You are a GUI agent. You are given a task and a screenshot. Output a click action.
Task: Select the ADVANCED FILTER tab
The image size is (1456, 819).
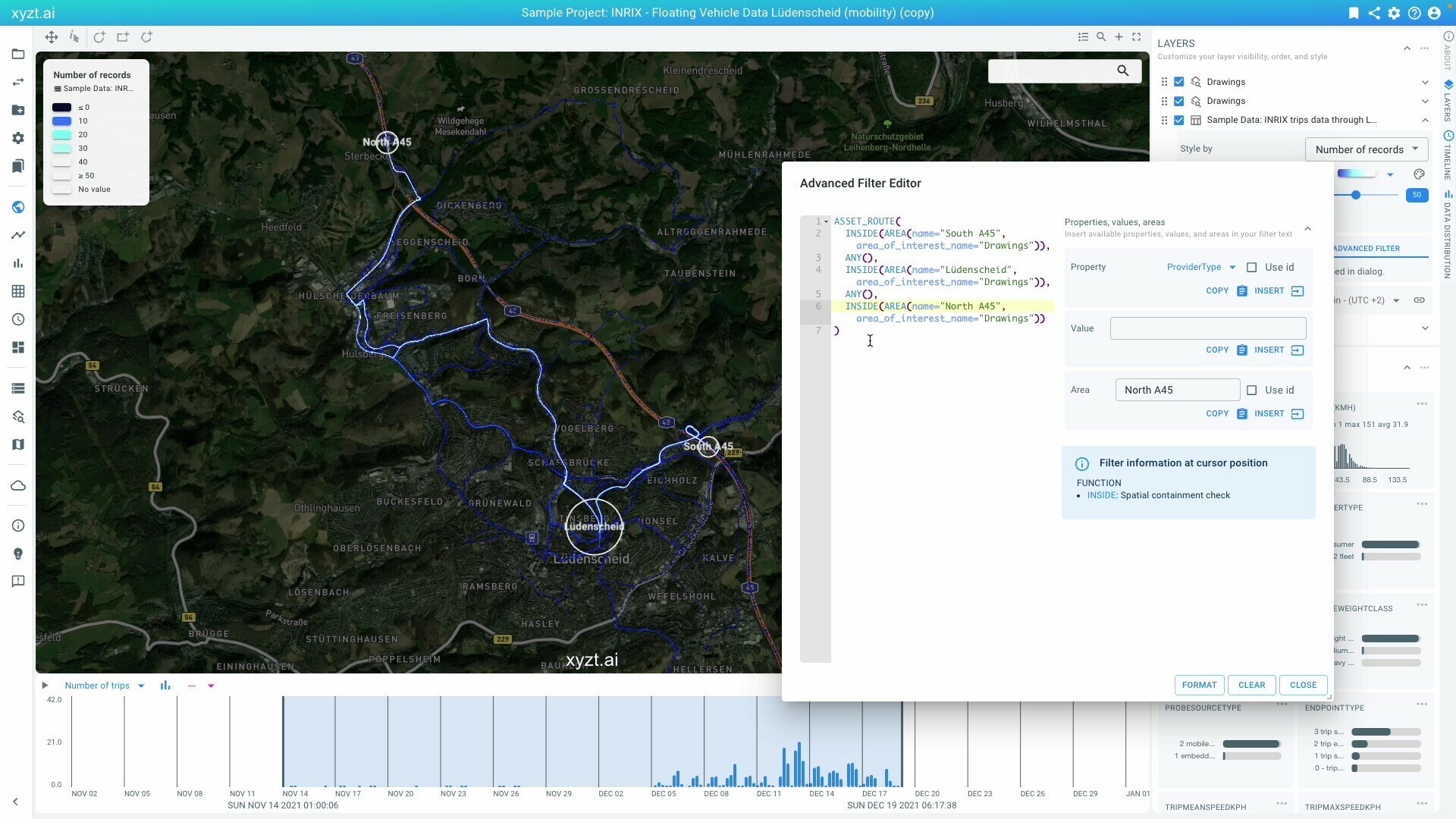[1367, 248]
